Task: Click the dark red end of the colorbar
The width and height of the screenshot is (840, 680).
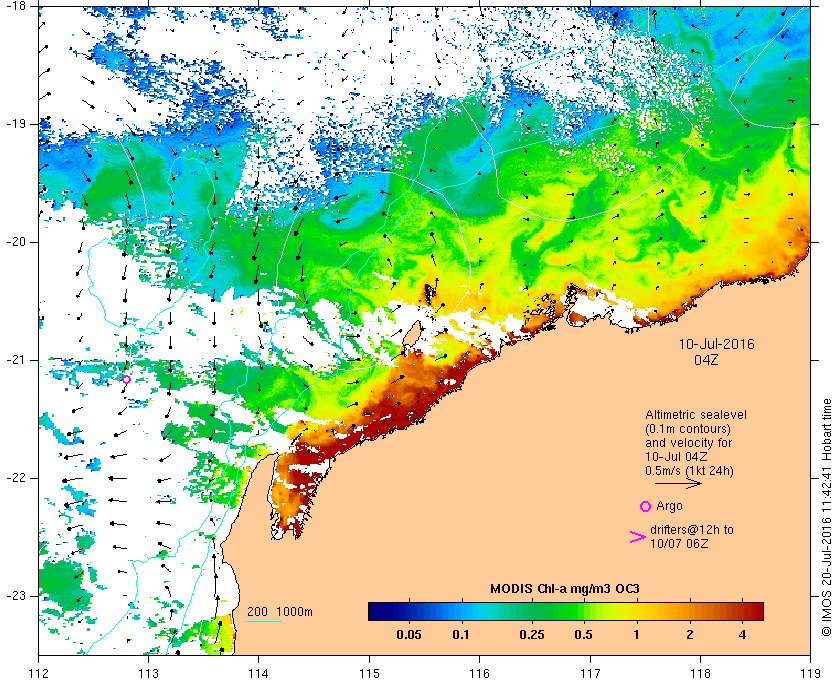Action: click(x=755, y=611)
